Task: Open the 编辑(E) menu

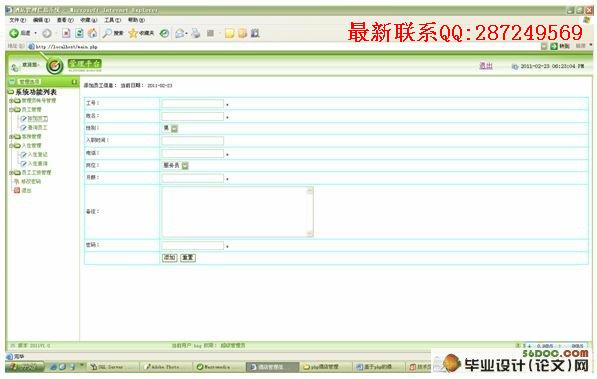Action: point(41,20)
